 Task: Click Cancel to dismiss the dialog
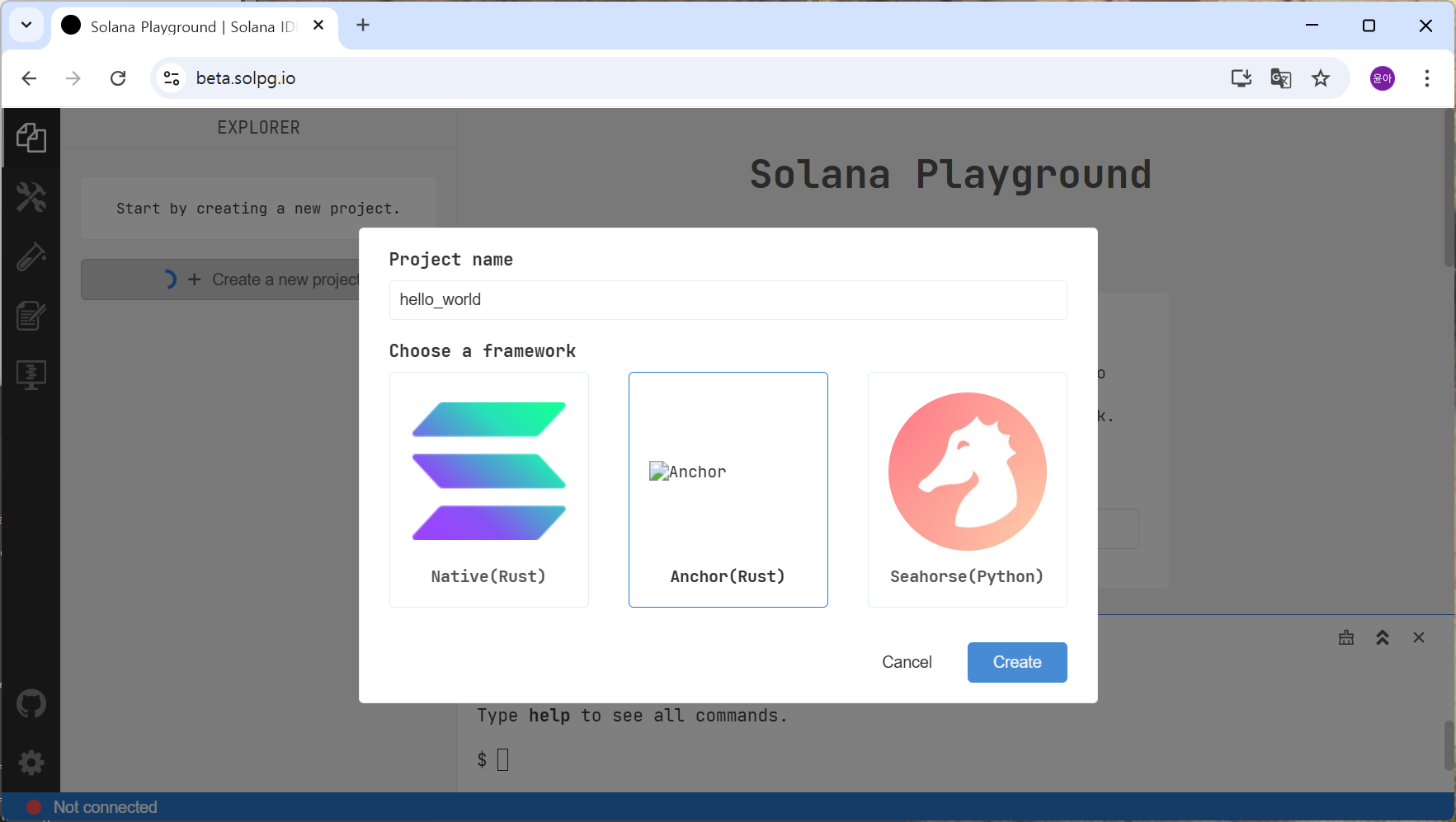(x=907, y=662)
